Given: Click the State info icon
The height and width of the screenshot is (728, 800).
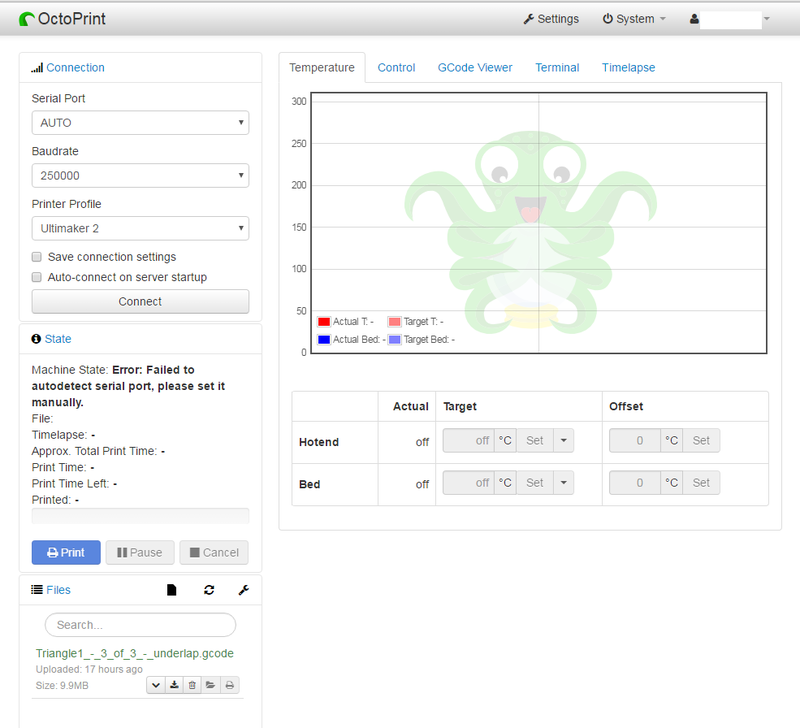Looking at the screenshot, I should tap(36, 339).
